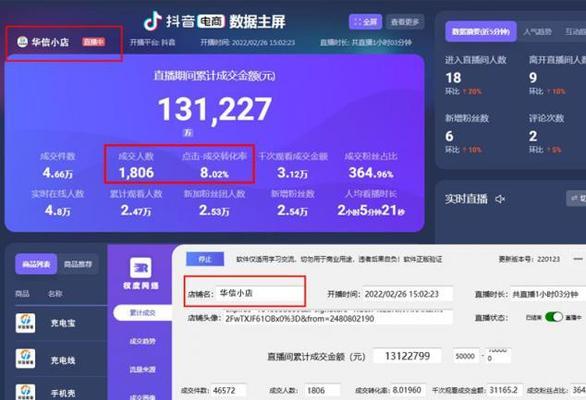
Task: Switch to the 商品推荐 tab
Action: [x=78, y=264]
